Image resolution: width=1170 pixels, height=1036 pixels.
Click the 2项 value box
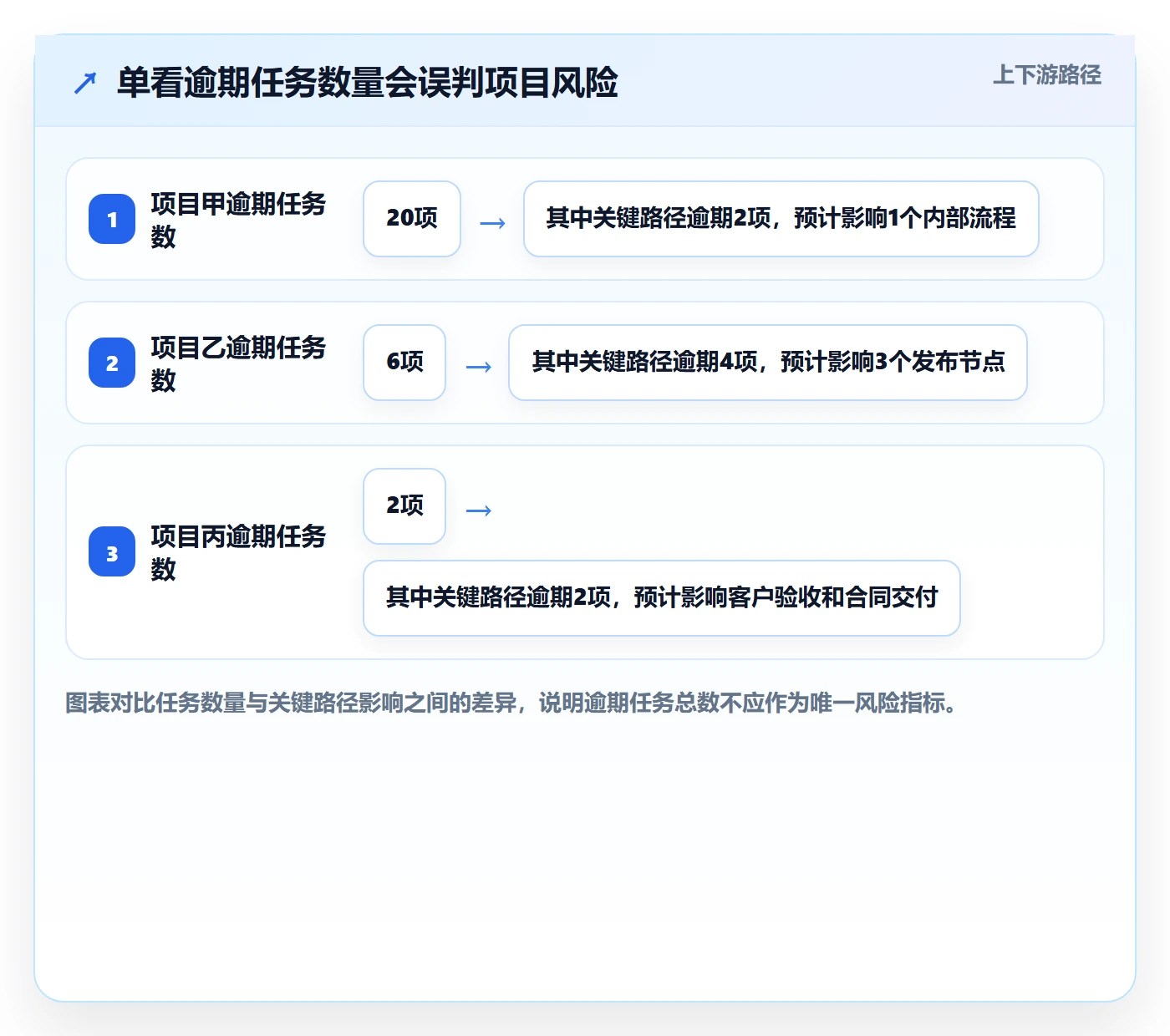pos(404,506)
